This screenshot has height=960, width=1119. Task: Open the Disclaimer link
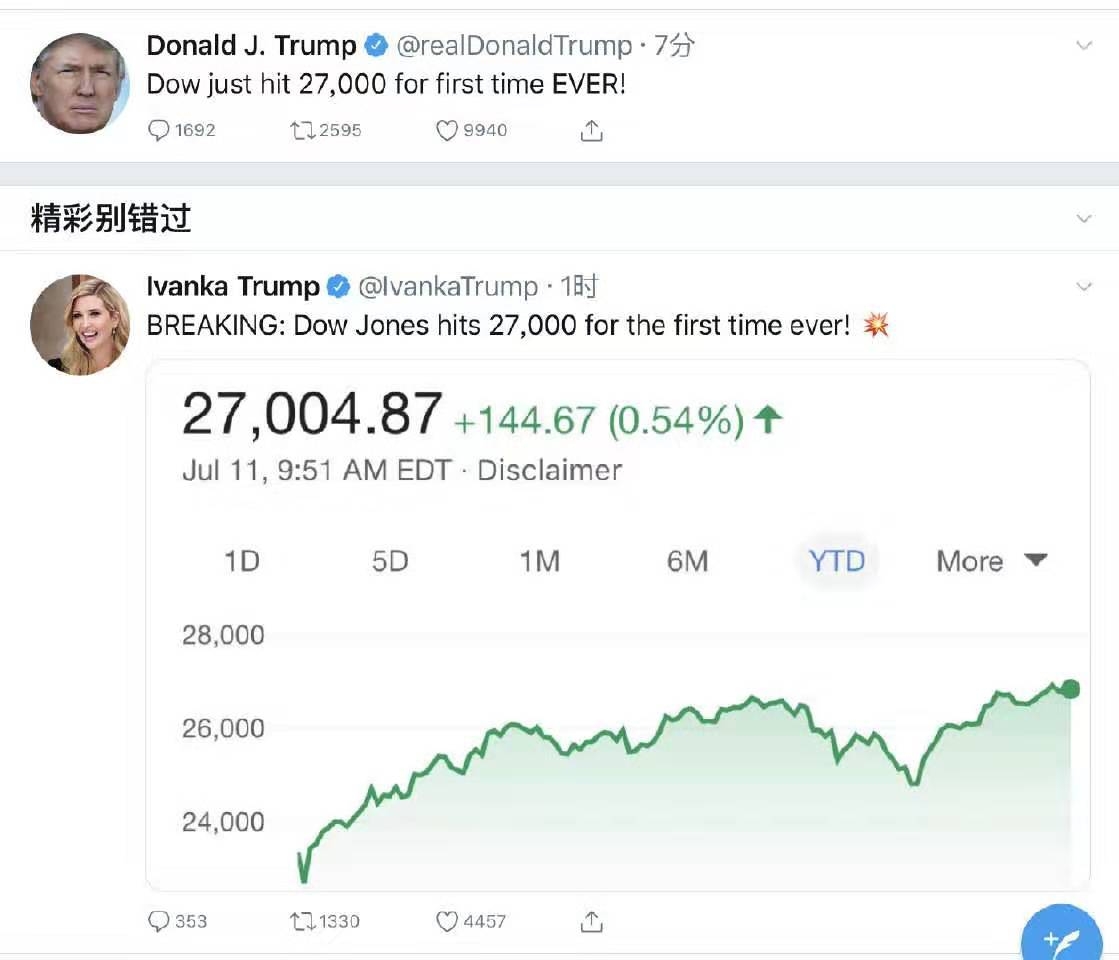point(549,470)
